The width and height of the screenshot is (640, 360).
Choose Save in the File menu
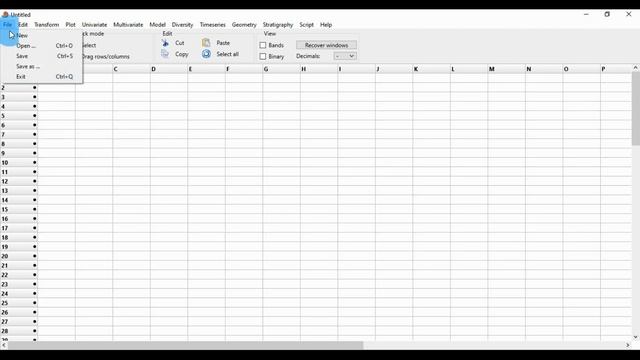[x=42, y=56]
